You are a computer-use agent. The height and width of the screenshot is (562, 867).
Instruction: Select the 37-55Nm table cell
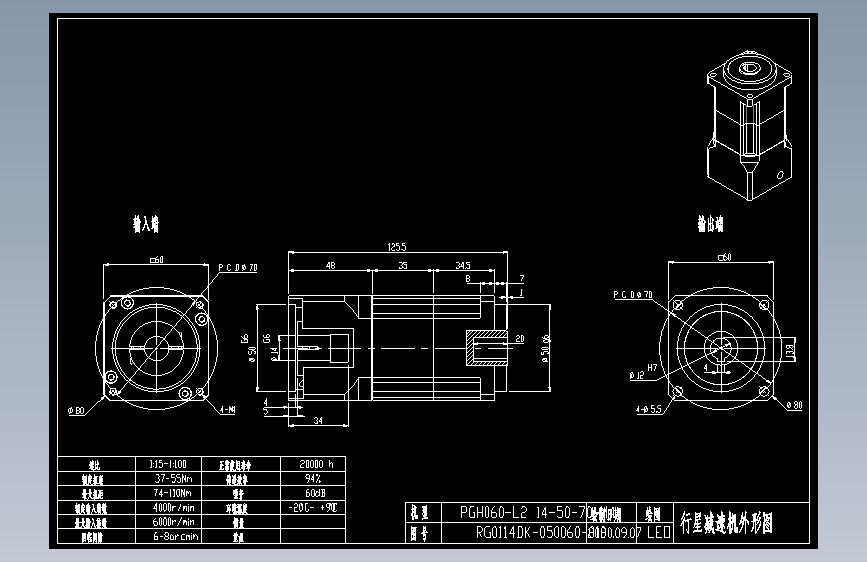[168, 478]
